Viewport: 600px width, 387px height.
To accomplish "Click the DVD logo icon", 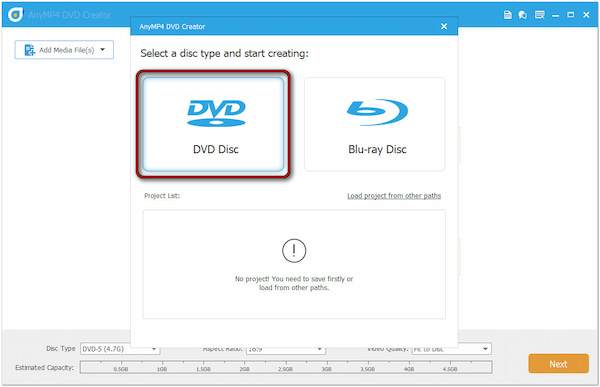I will [x=216, y=113].
